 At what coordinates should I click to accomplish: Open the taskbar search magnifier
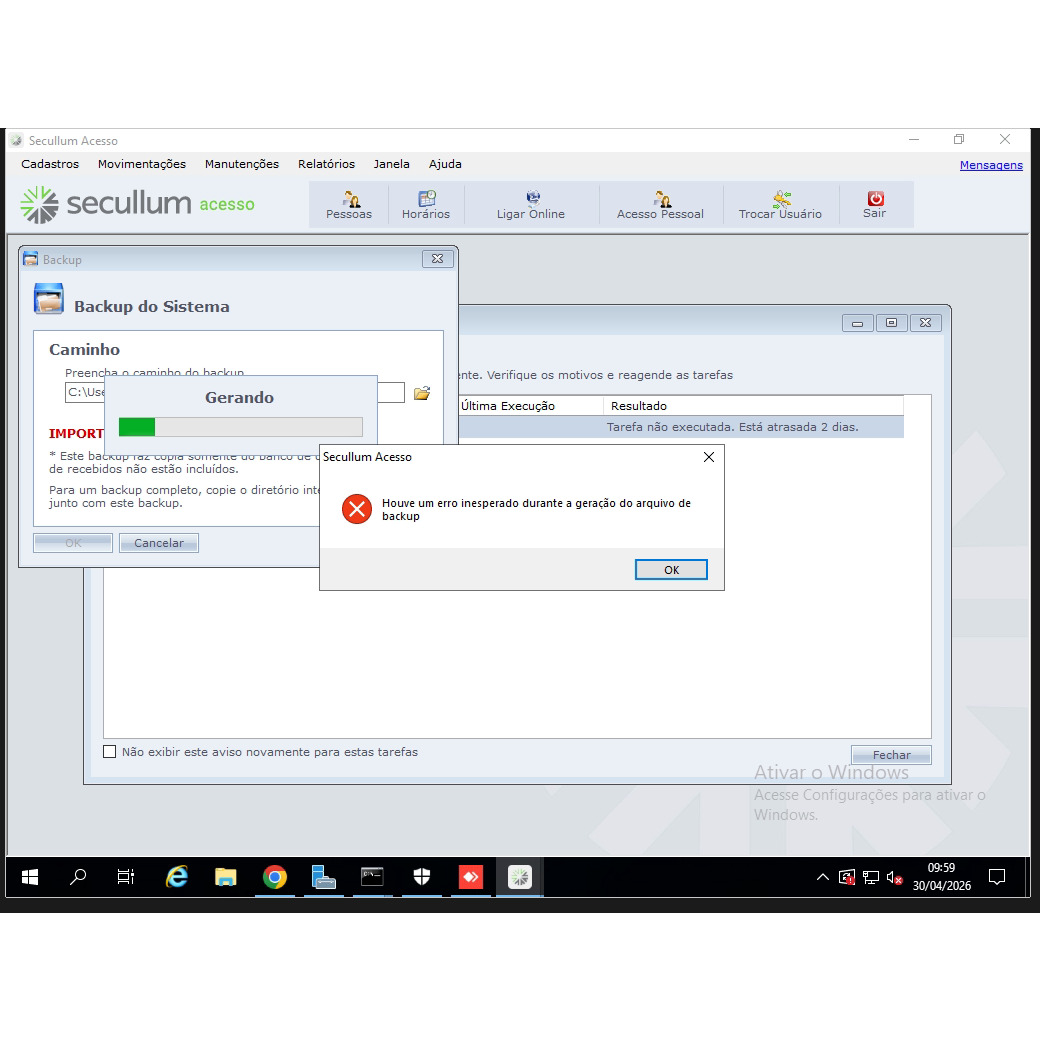click(78, 878)
